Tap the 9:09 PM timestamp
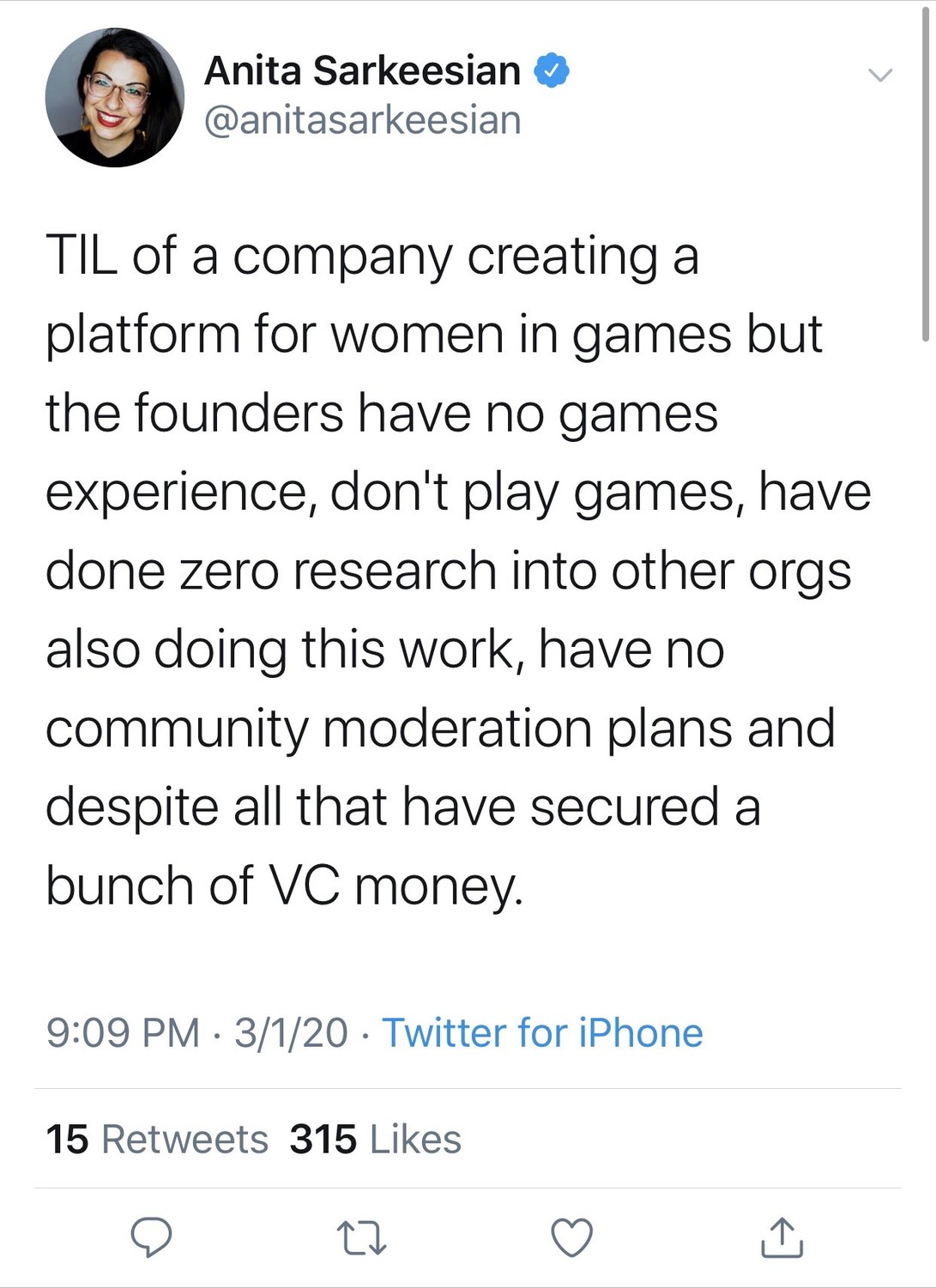The width and height of the screenshot is (936, 1288). [x=123, y=1032]
